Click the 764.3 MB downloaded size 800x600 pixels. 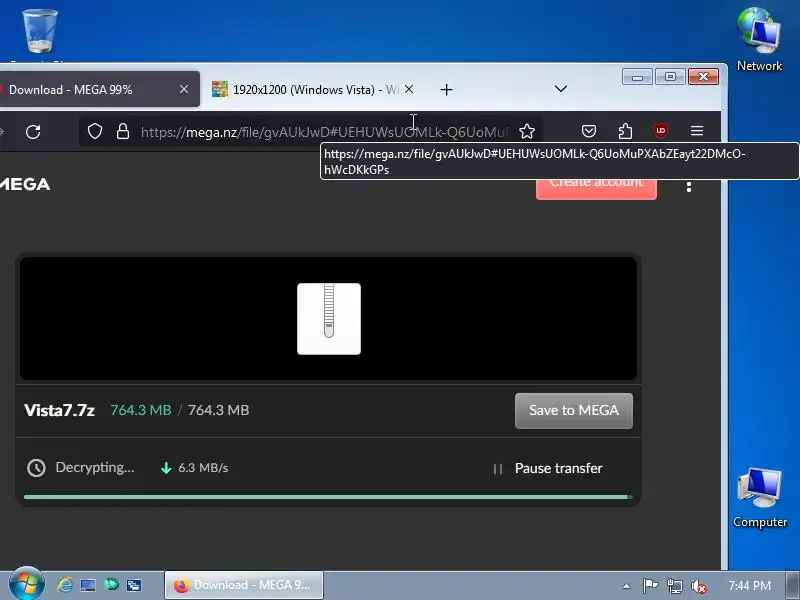[x=141, y=410]
